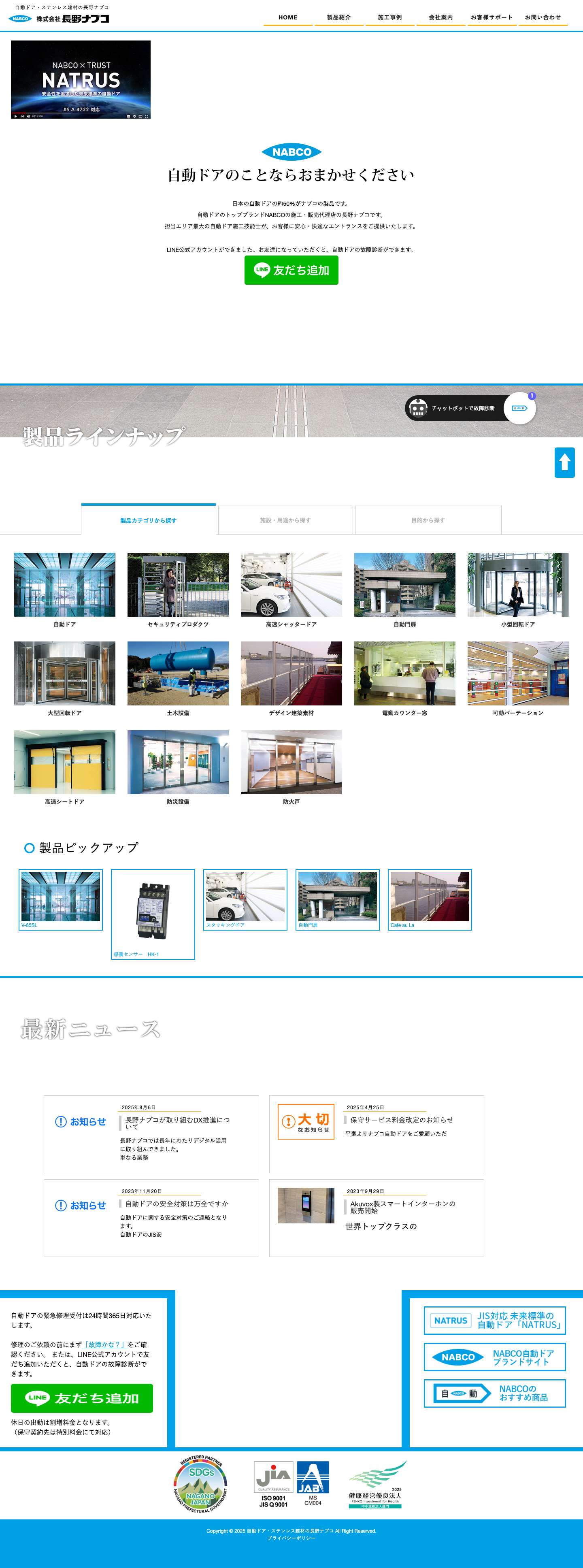Open the NABCO自動ドア ブランドサイト banner

[x=495, y=1357]
